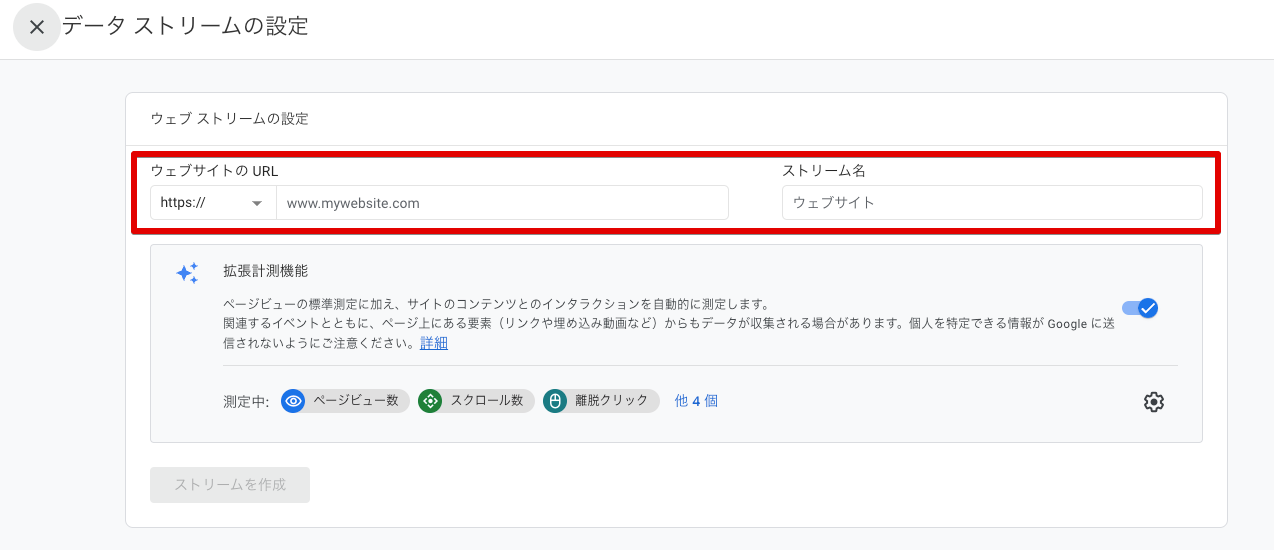Select the ページビュー数 chip
Screen dimensions: 1274x550
pyautogui.click(x=345, y=401)
